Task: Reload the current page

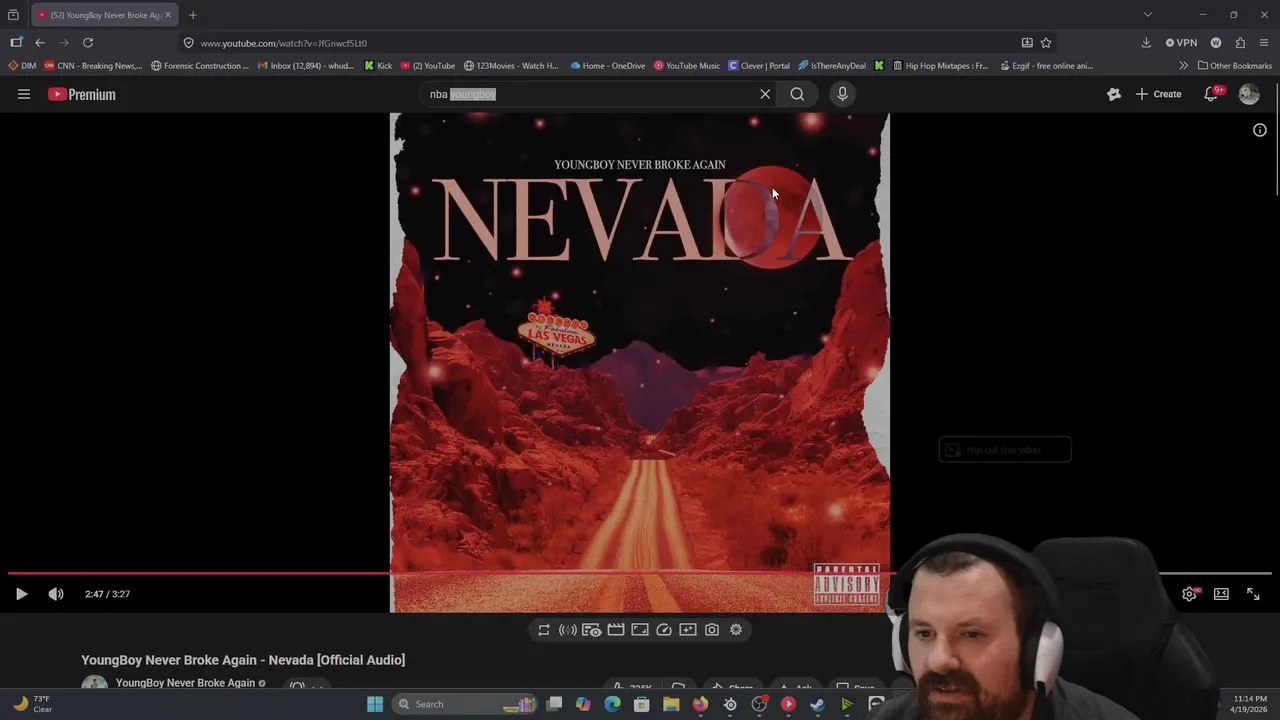Action: coord(88,43)
